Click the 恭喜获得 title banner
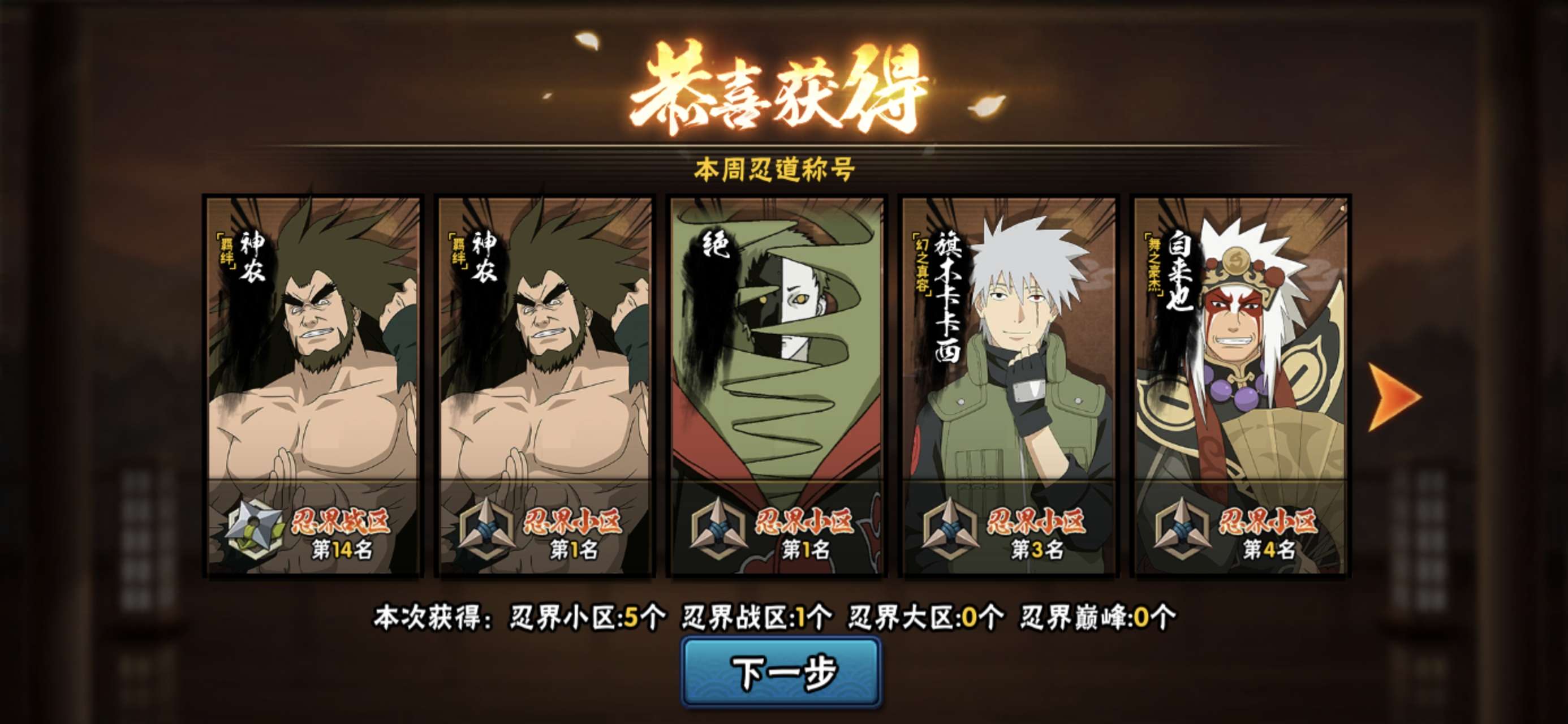This screenshot has height=724, width=1568. tap(778, 88)
